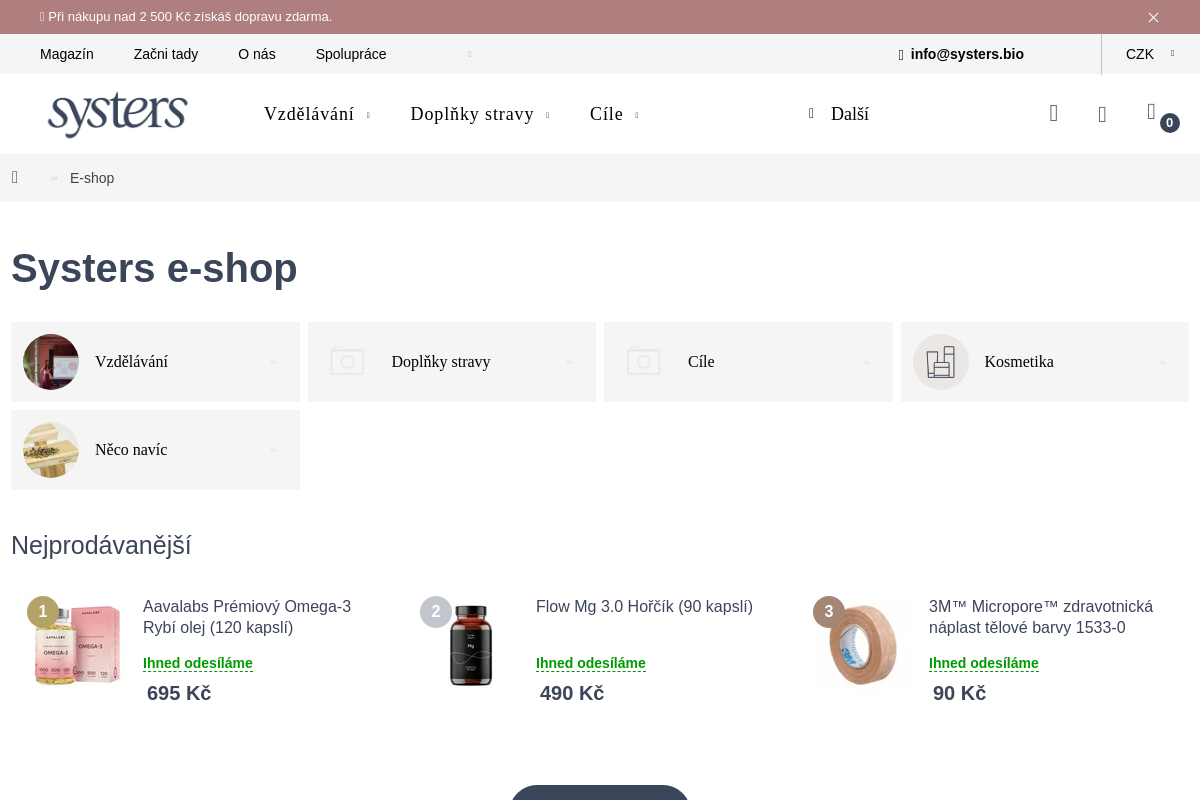Open the Cíle category tile

tap(748, 362)
